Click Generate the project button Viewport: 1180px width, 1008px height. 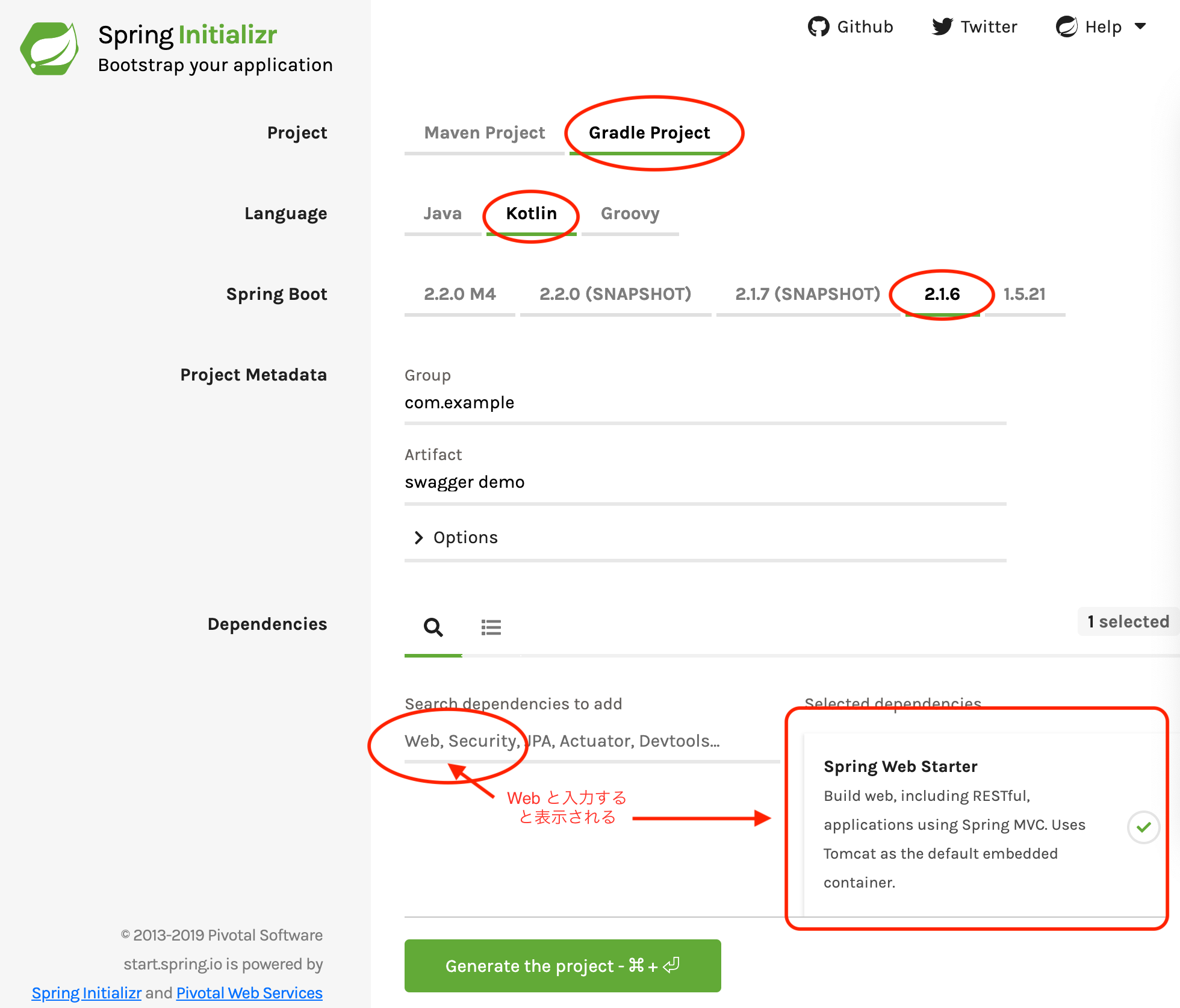(x=562, y=965)
